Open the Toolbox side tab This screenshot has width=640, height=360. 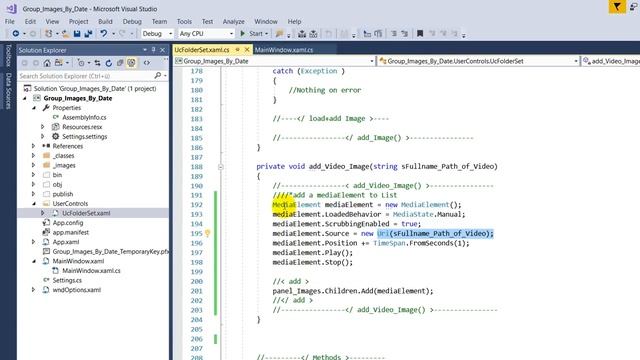click(x=8, y=56)
